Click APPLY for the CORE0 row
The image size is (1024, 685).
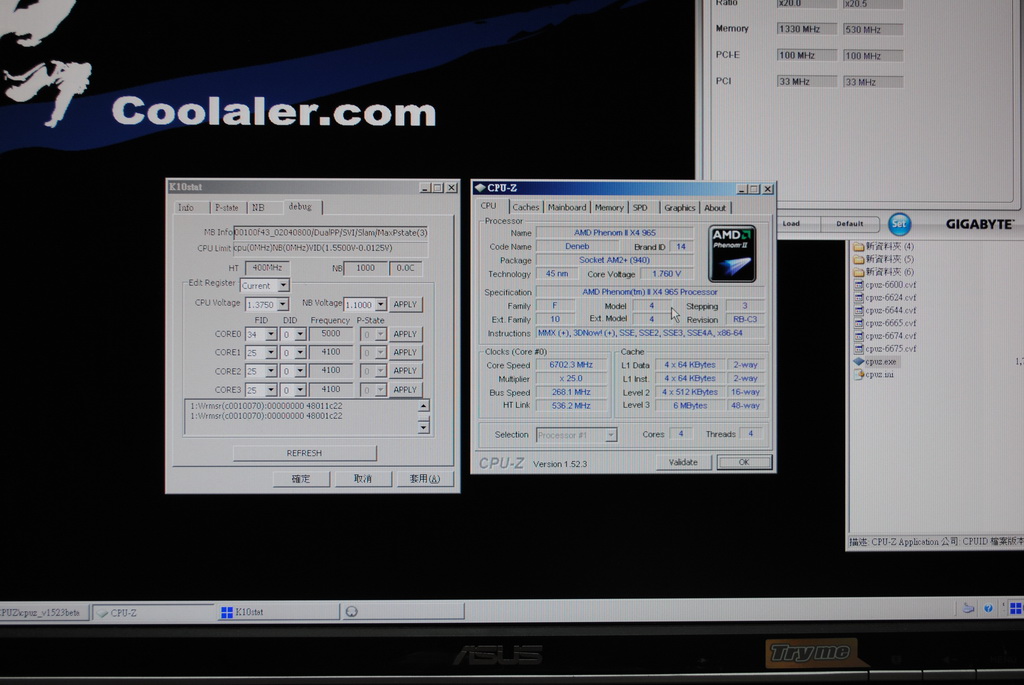coord(405,334)
